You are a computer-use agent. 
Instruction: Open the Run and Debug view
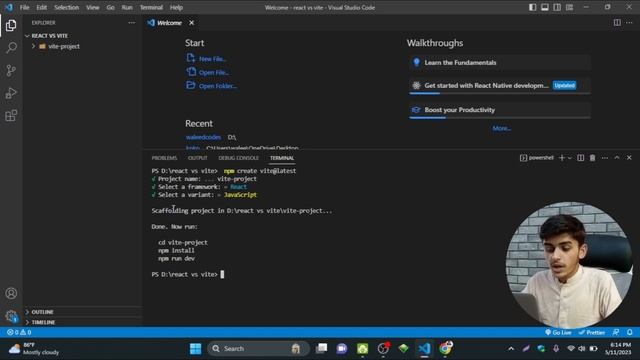11,93
